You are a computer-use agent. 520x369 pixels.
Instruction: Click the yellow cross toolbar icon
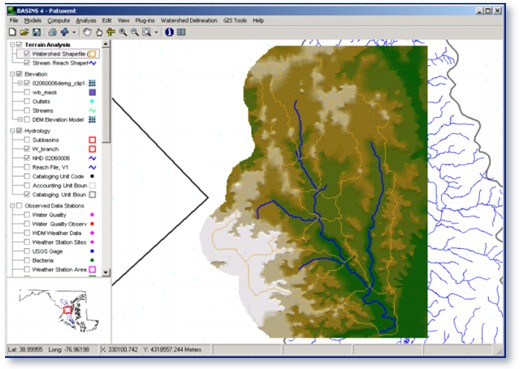tap(111, 32)
